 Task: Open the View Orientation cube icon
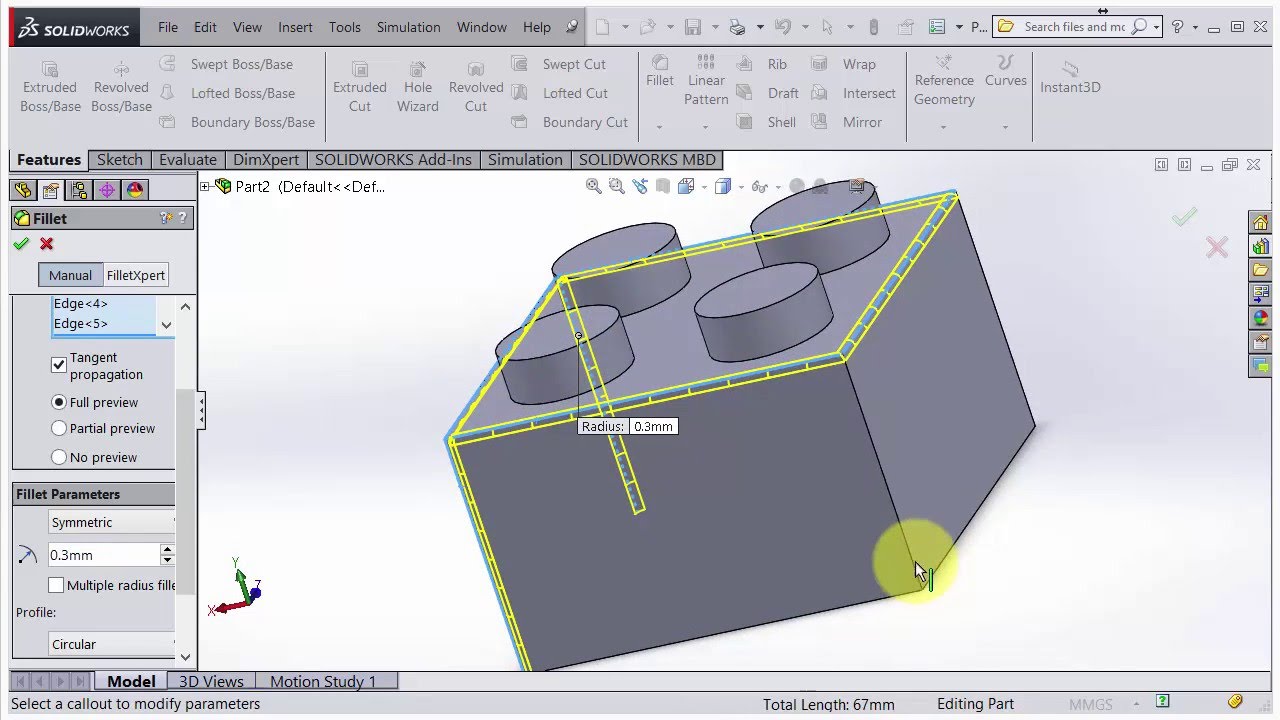[686, 186]
